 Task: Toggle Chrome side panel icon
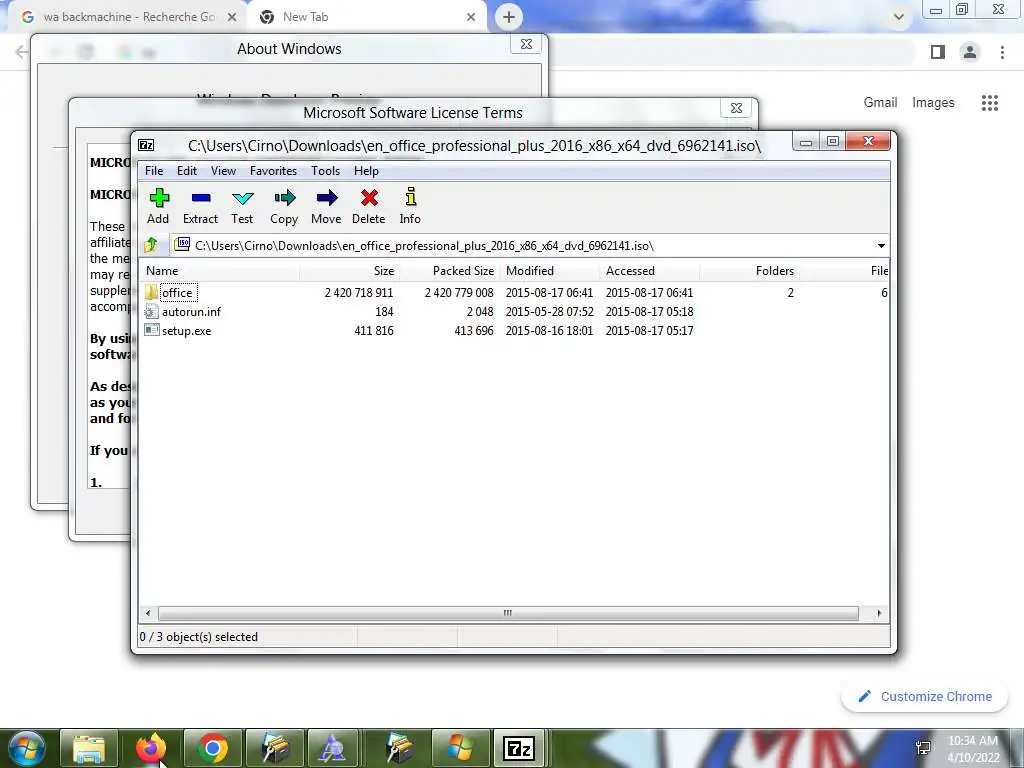(x=938, y=52)
